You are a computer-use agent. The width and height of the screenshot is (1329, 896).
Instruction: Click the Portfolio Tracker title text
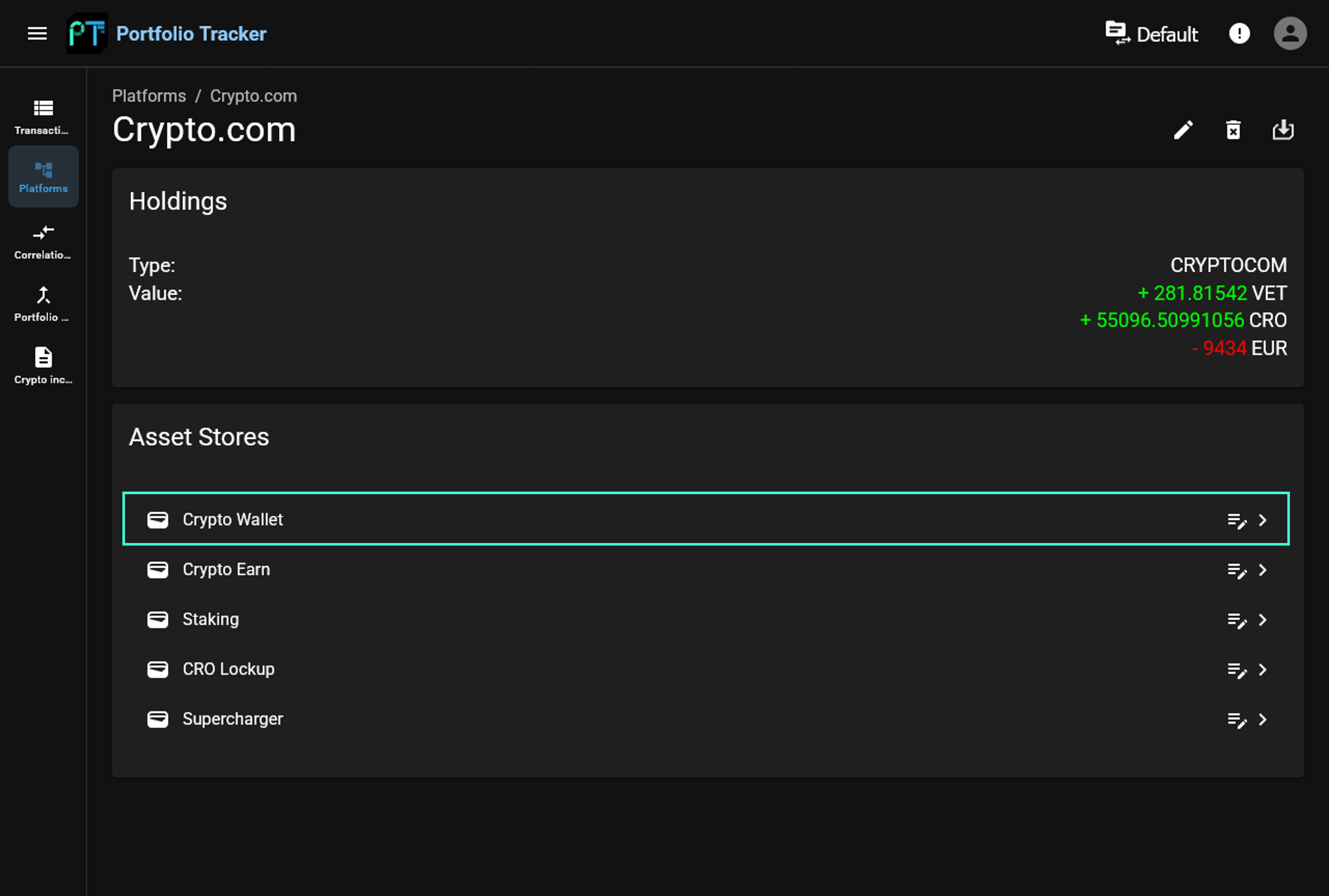(x=192, y=34)
